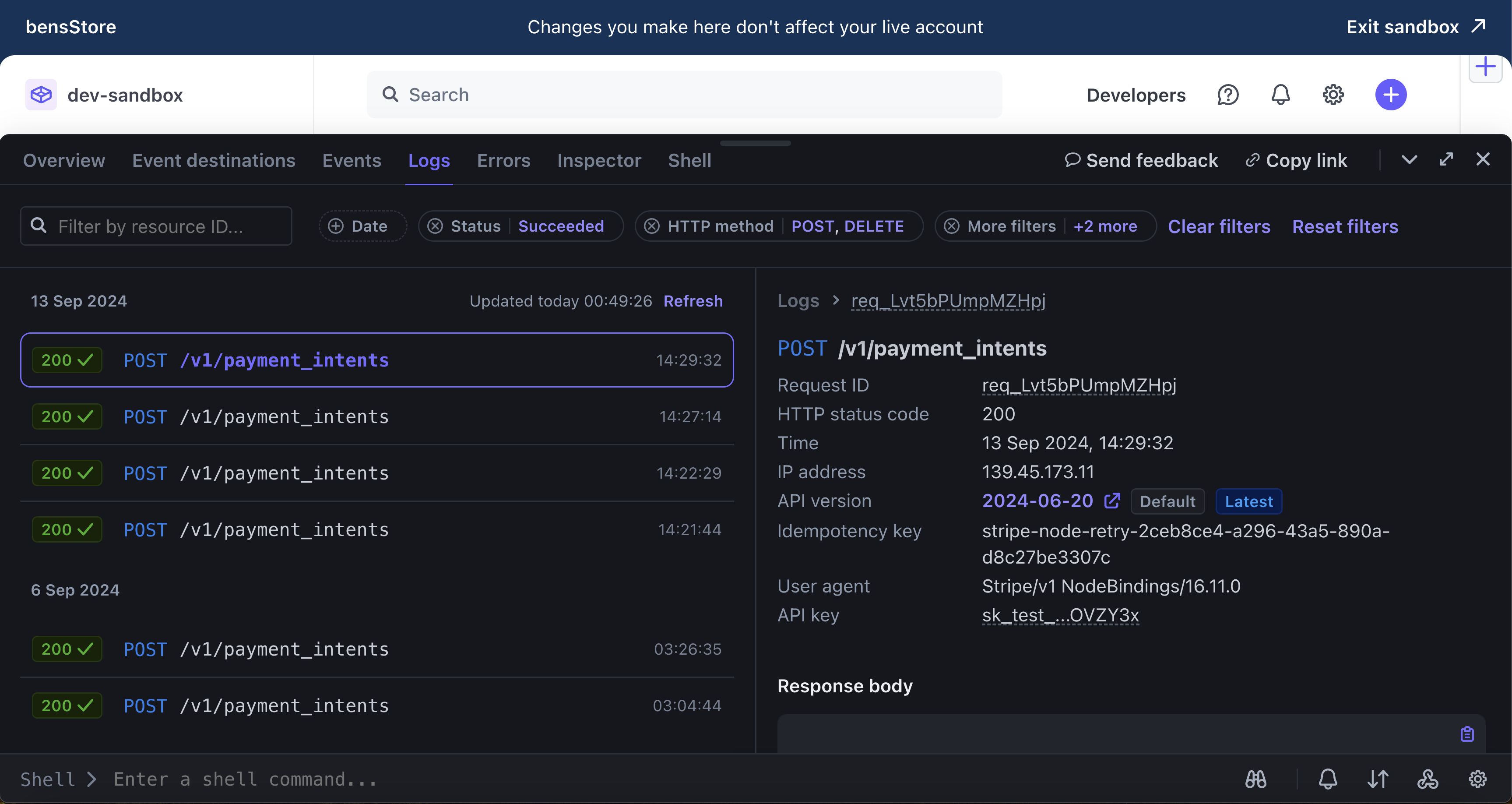The height and width of the screenshot is (804, 1512).
Task: Switch to the Overview tab
Action: click(x=64, y=160)
